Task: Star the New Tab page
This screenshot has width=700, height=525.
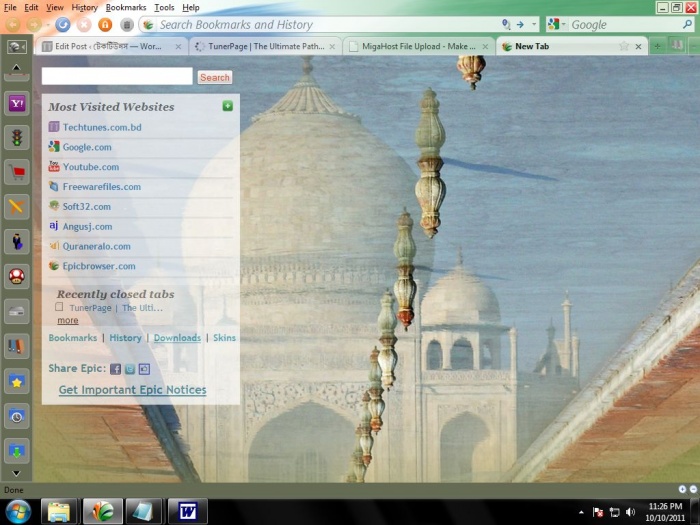Action: (x=624, y=46)
